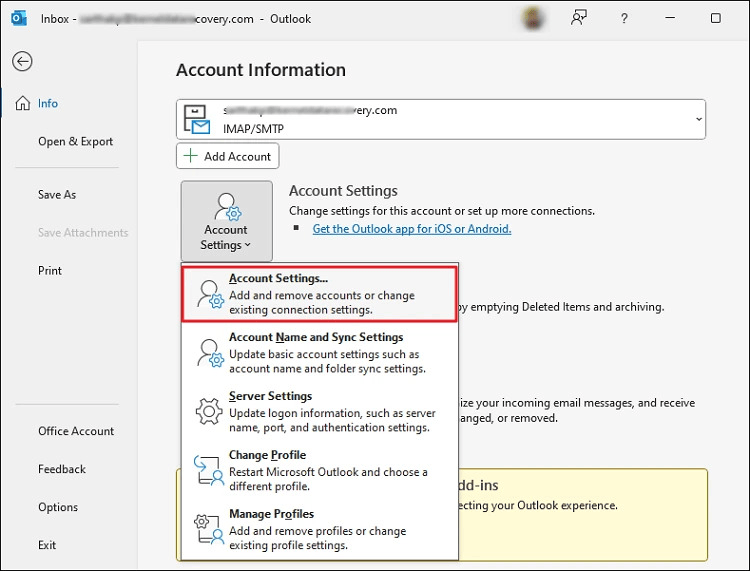Select Save As in the sidebar
Screen dimensions: 750x571
click(x=57, y=195)
